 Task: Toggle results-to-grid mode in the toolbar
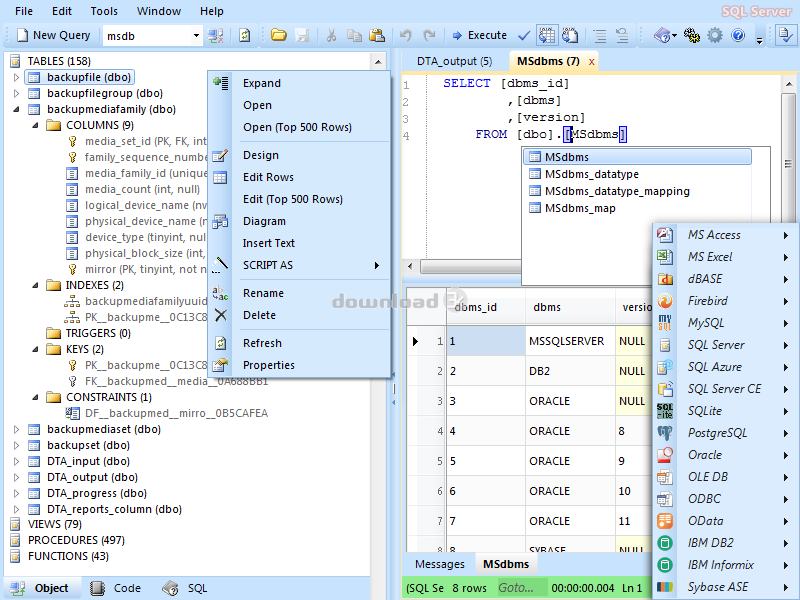pyautogui.click(x=546, y=35)
